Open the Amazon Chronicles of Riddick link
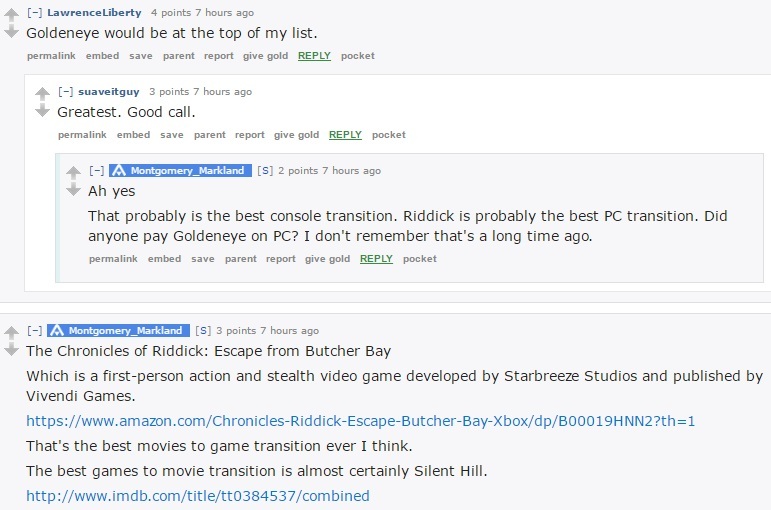 [x=360, y=421]
